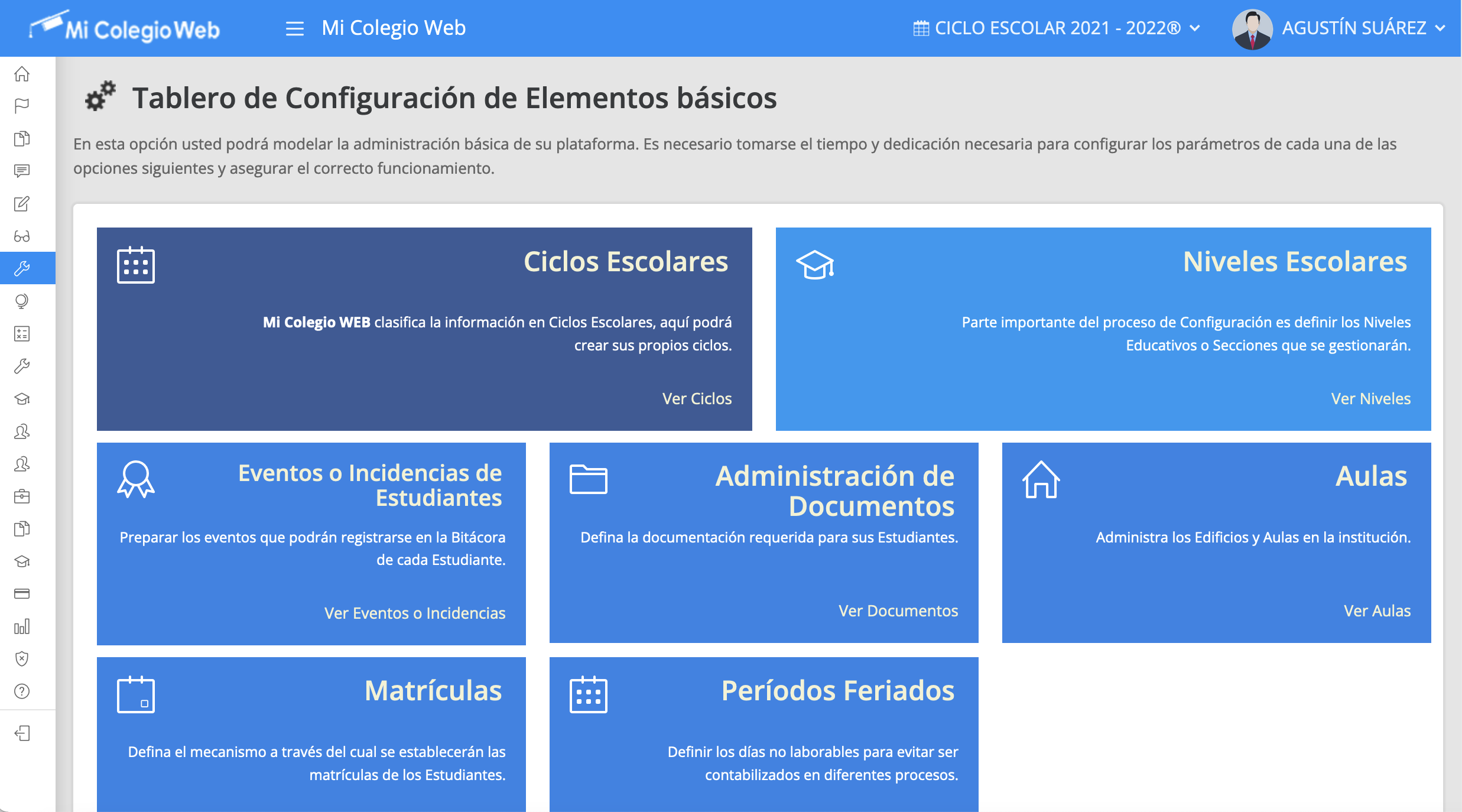The image size is (1462, 812).
Task: Click the folder icon on Documentos card
Action: 588,479
